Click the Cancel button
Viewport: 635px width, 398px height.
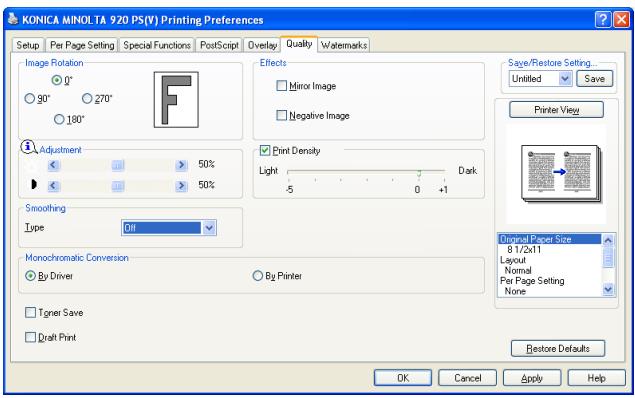tap(468, 378)
